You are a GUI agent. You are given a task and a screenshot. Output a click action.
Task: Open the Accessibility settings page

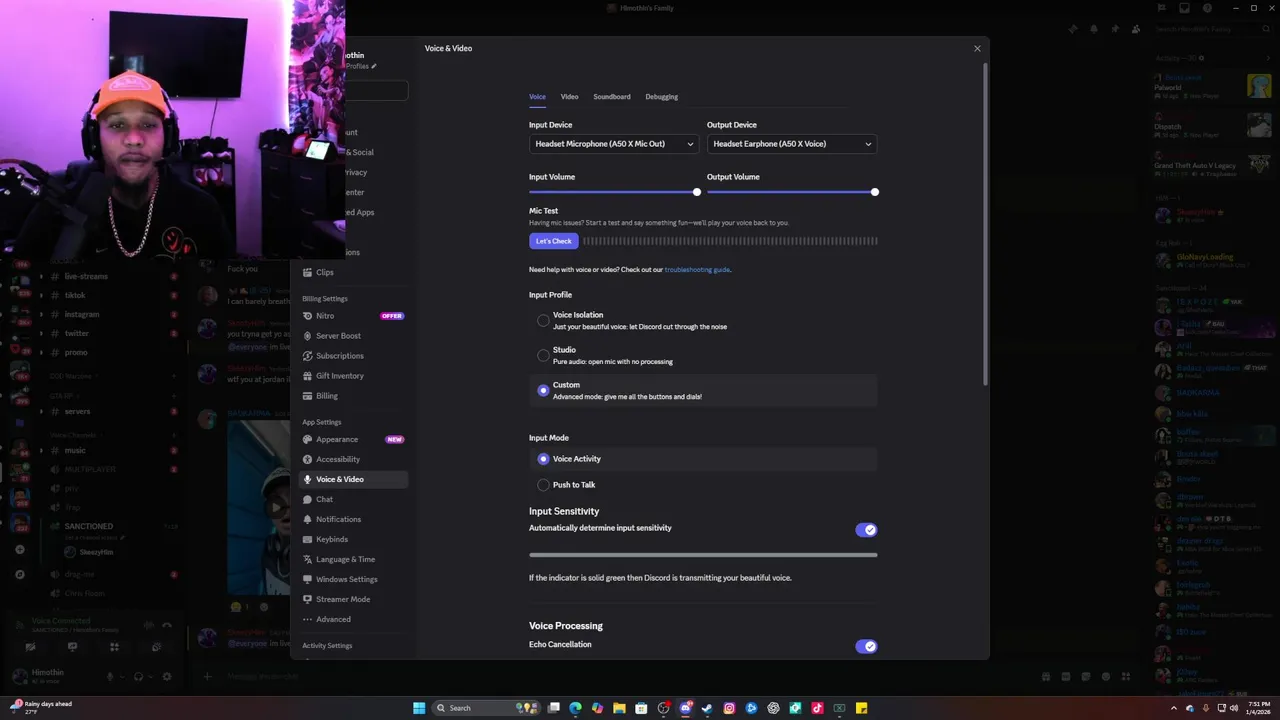pos(352,459)
